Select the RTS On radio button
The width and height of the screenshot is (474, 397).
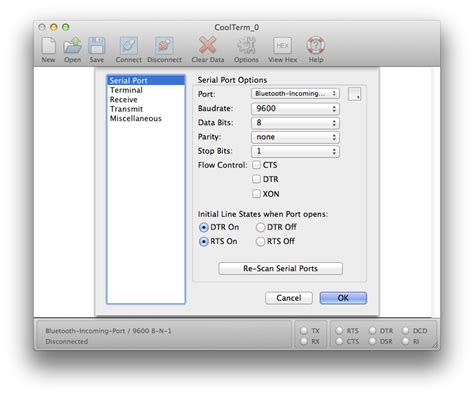click(x=204, y=241)
